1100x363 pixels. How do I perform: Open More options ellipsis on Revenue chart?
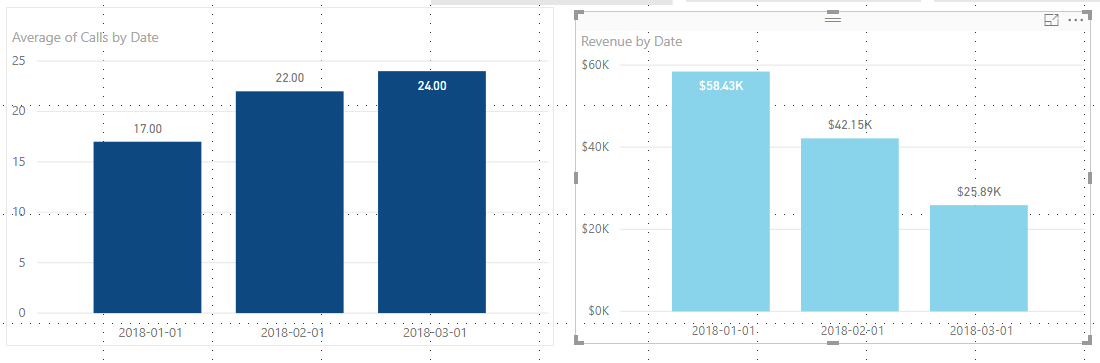pos(1075,20)
